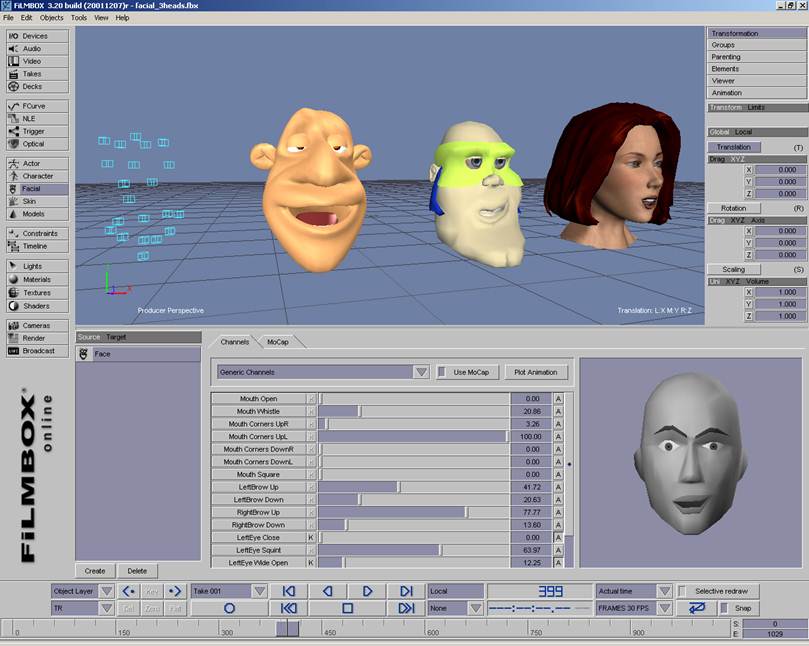
Task: Enable the Use MoCap checkbox
Action: click(x=442, y=372)
